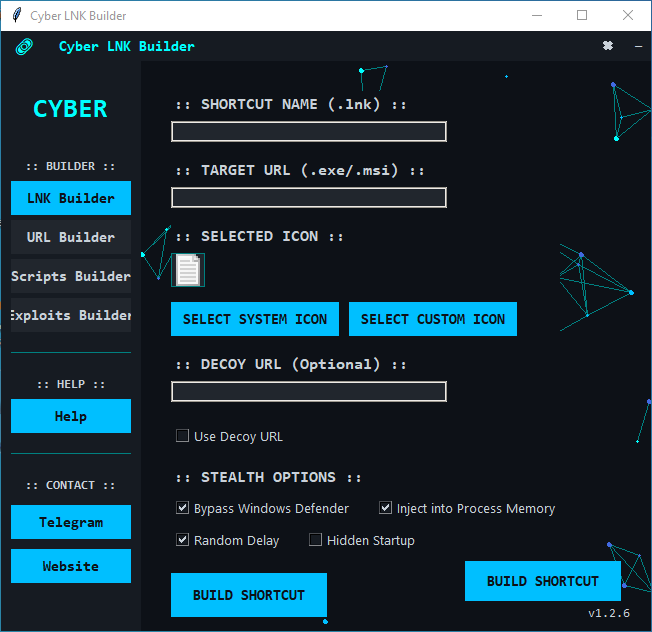Toggle the Bypass Windows Defender checkbox
Image resolution: width=652 pixels, height=632 pixels.
coord(183,508)
